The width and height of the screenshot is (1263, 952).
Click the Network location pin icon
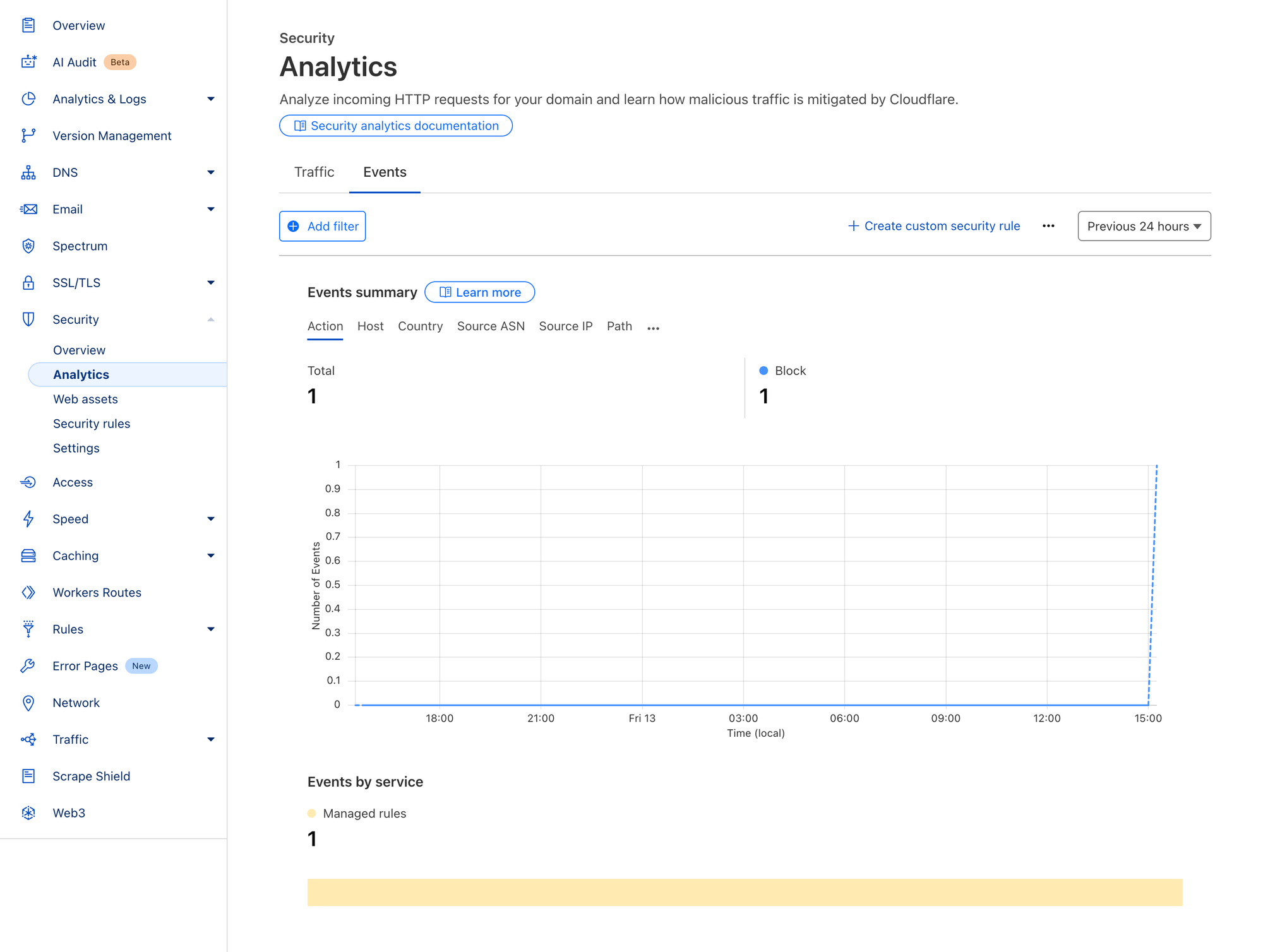pyautogui.click(x=28, y=703)
